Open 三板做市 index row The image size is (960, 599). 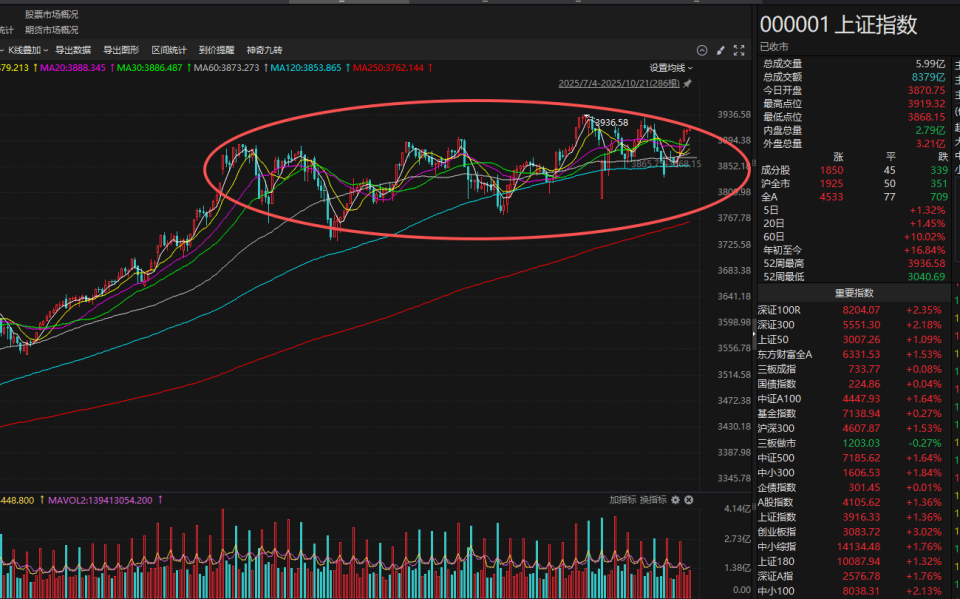click(853, 443)
